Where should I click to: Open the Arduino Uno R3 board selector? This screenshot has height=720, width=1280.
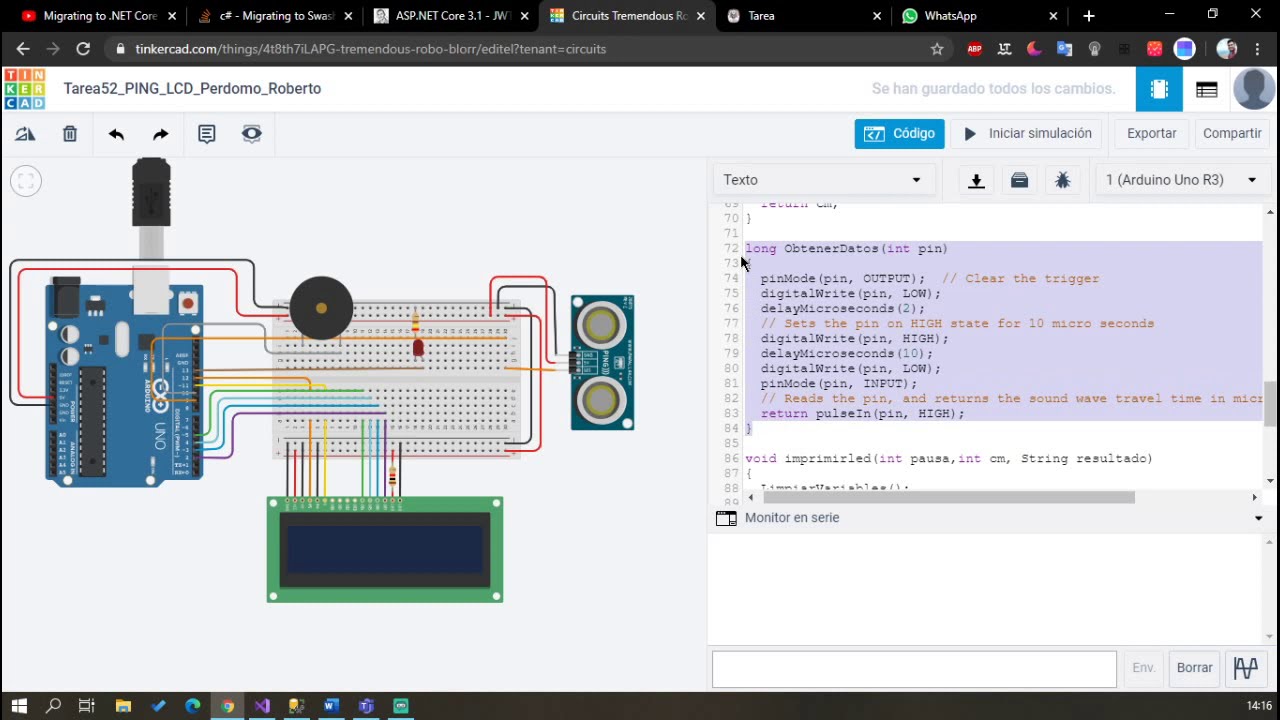pyautogui.click(x=1180, y=180)
